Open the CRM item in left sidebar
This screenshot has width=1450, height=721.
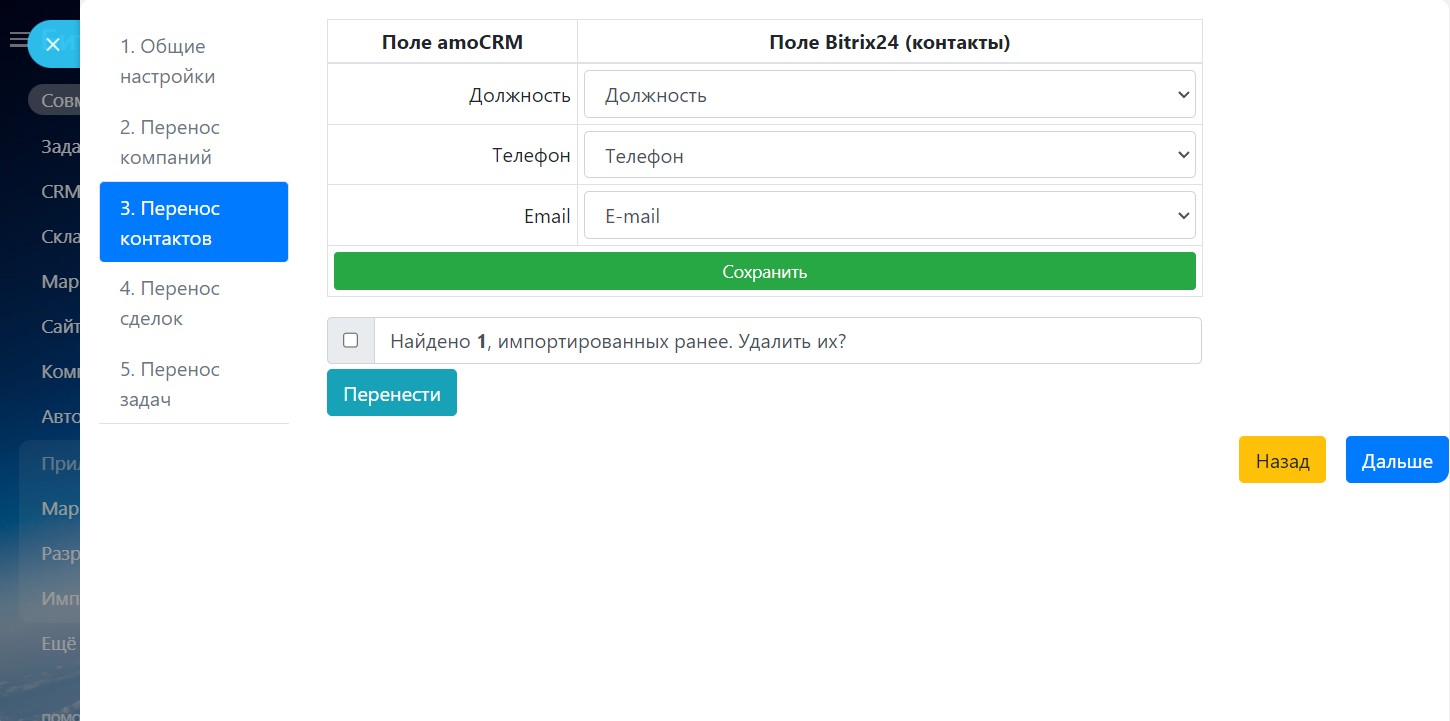pos(60,191)
